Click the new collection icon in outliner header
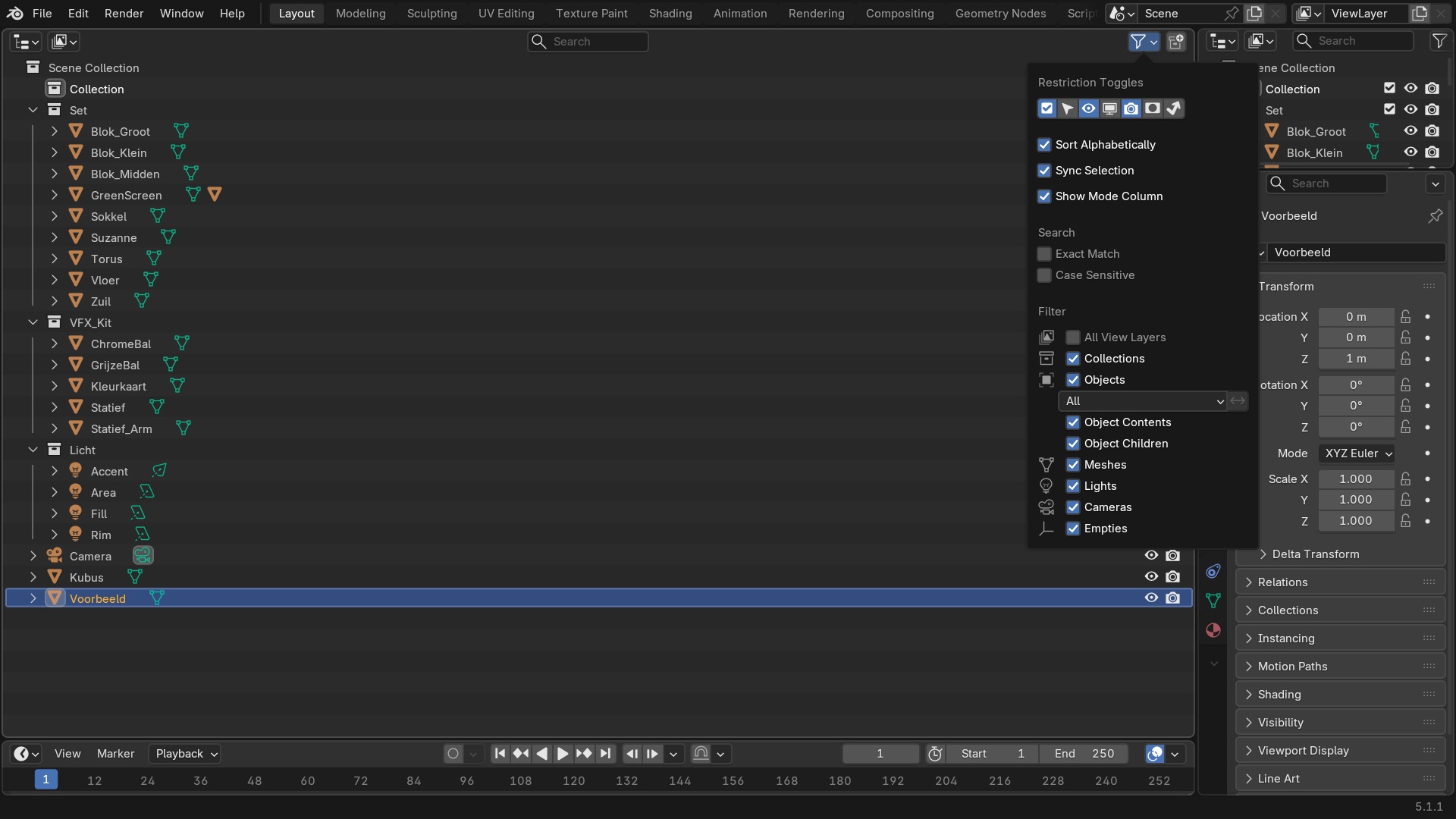Screen dimensions: 1456x819 [1176, 42]
